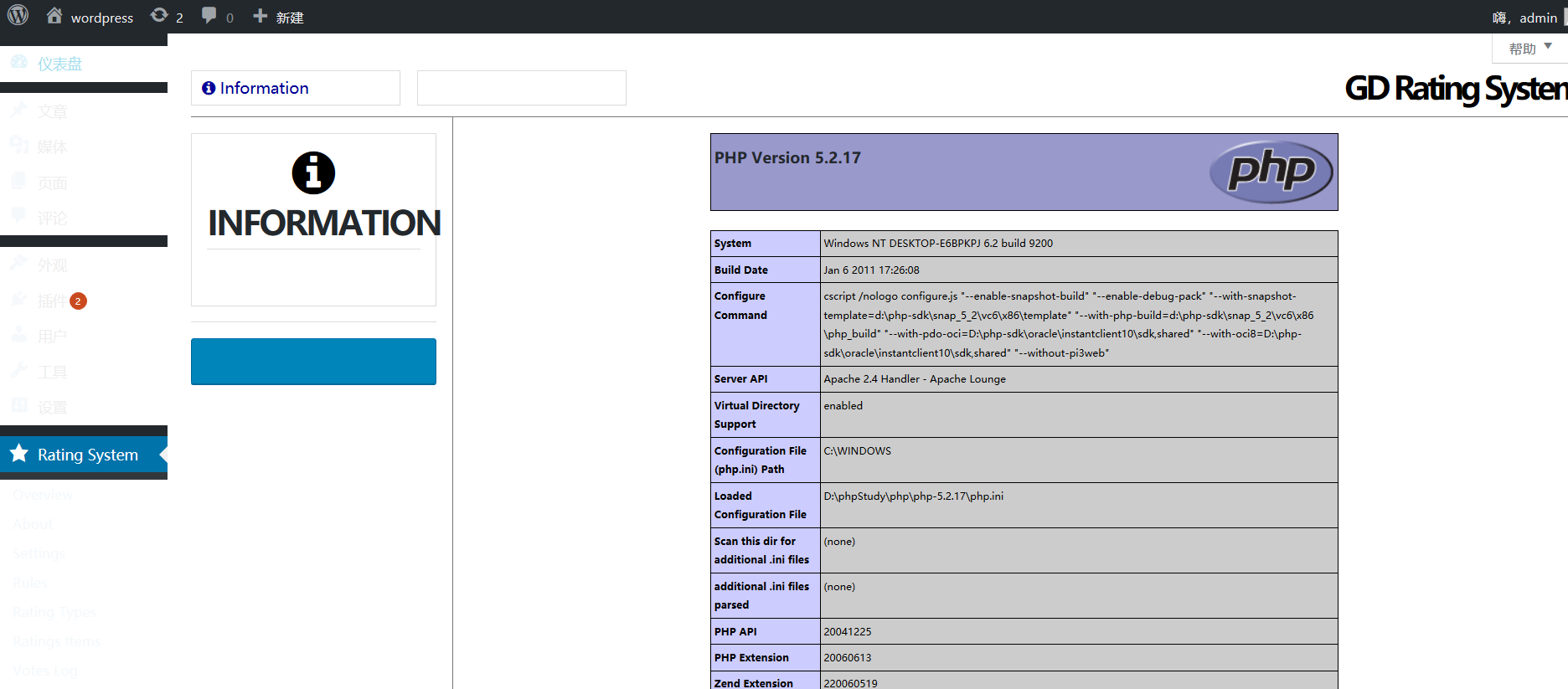1568x689 pixels.
Task: Select the Virtual Directory Support label
Action: tap(757, 415)
